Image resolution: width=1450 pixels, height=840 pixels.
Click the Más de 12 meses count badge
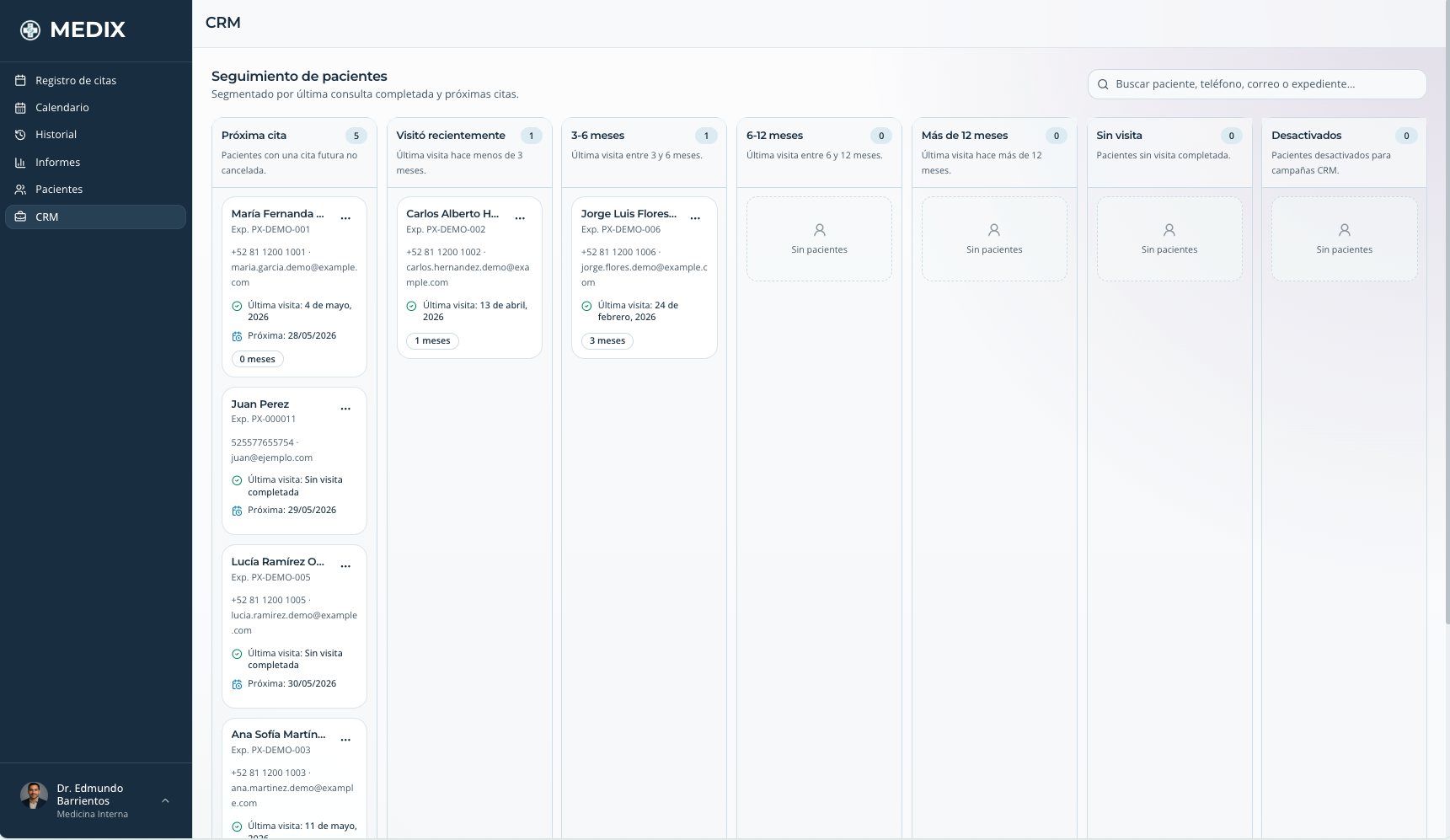(1057, 136)
